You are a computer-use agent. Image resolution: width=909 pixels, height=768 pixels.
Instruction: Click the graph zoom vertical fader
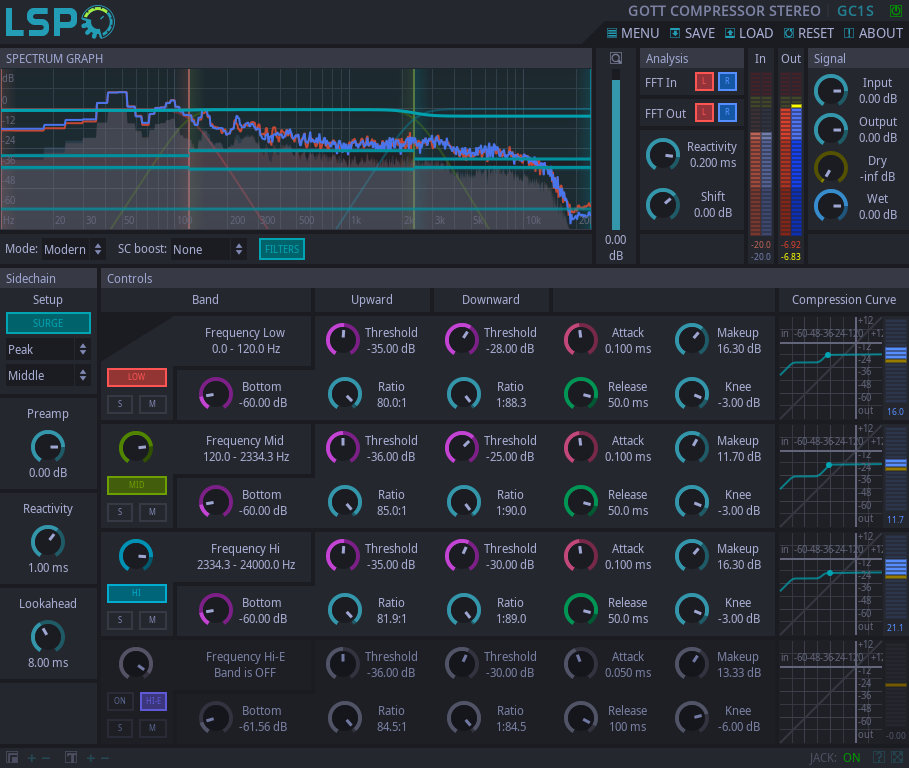point(616,150)
